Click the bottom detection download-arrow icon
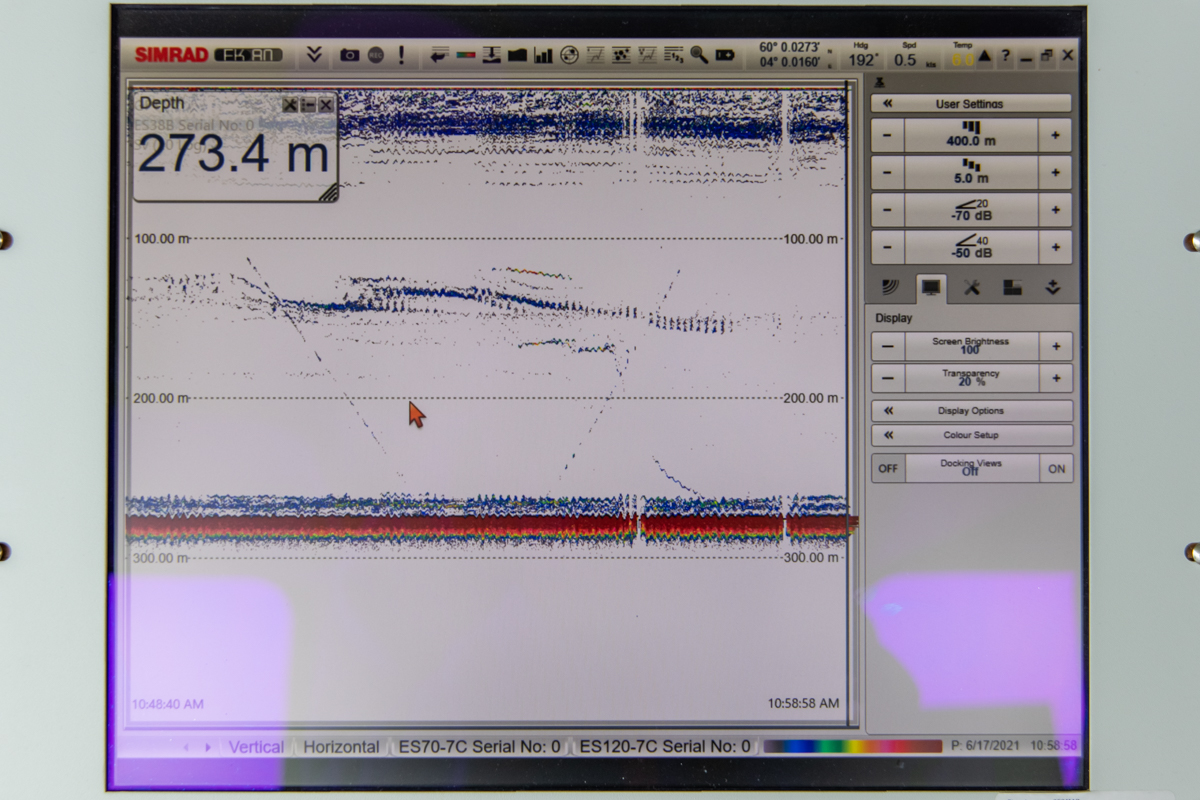This screenshot has height=800, width=1200. (491, 55)
